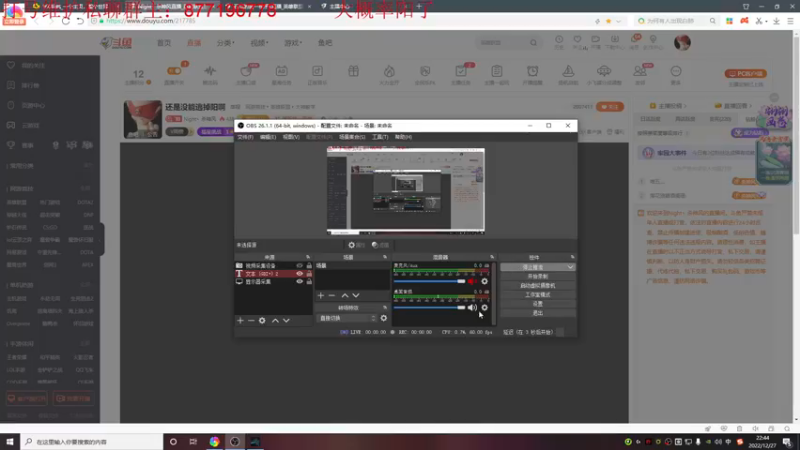The width and height of the screenshot is (800, 450).
Task: Toggle the stream switch icon in Douyu toolbar
Action: pos(174,71)
